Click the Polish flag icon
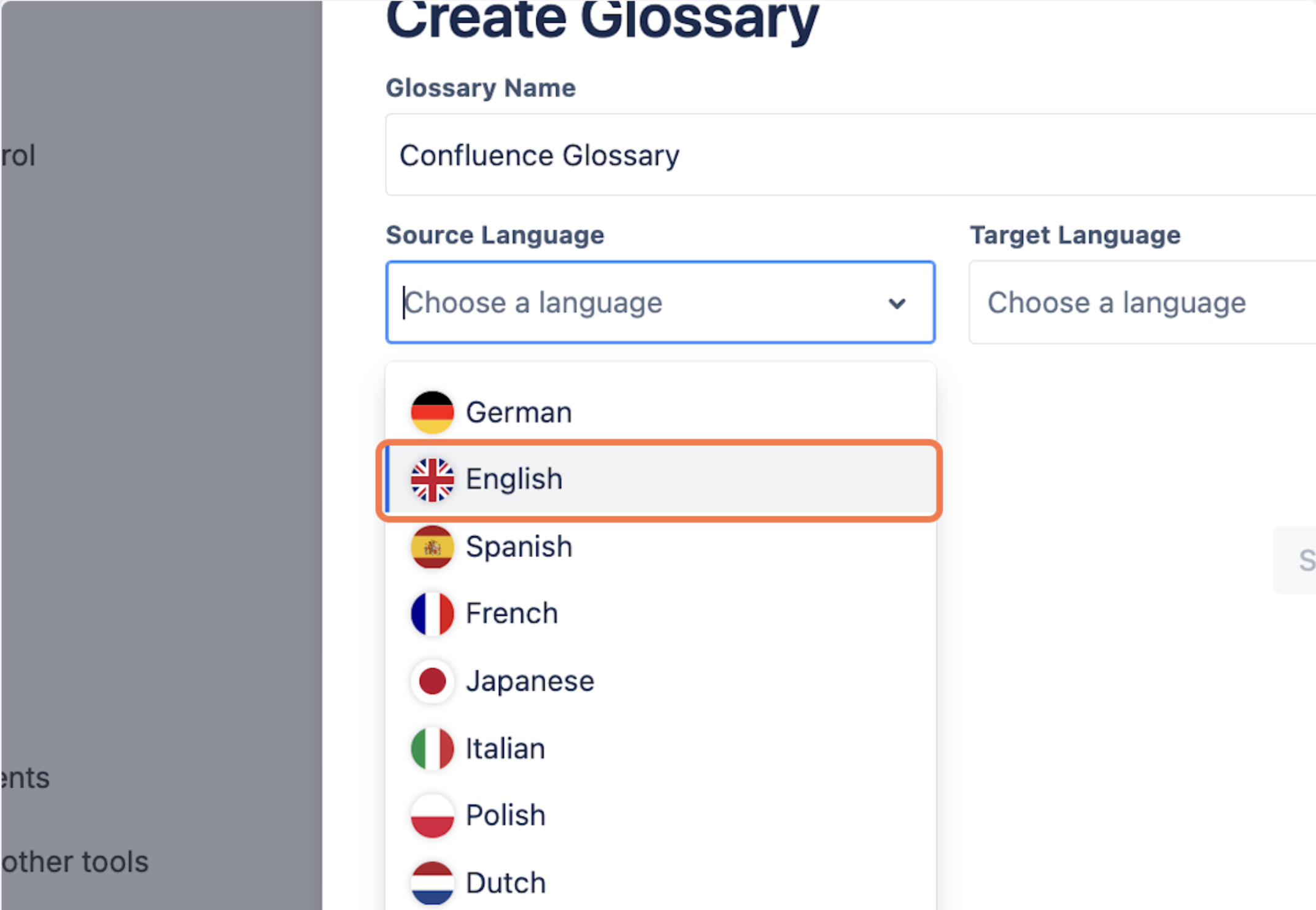 tap(432, 815)
